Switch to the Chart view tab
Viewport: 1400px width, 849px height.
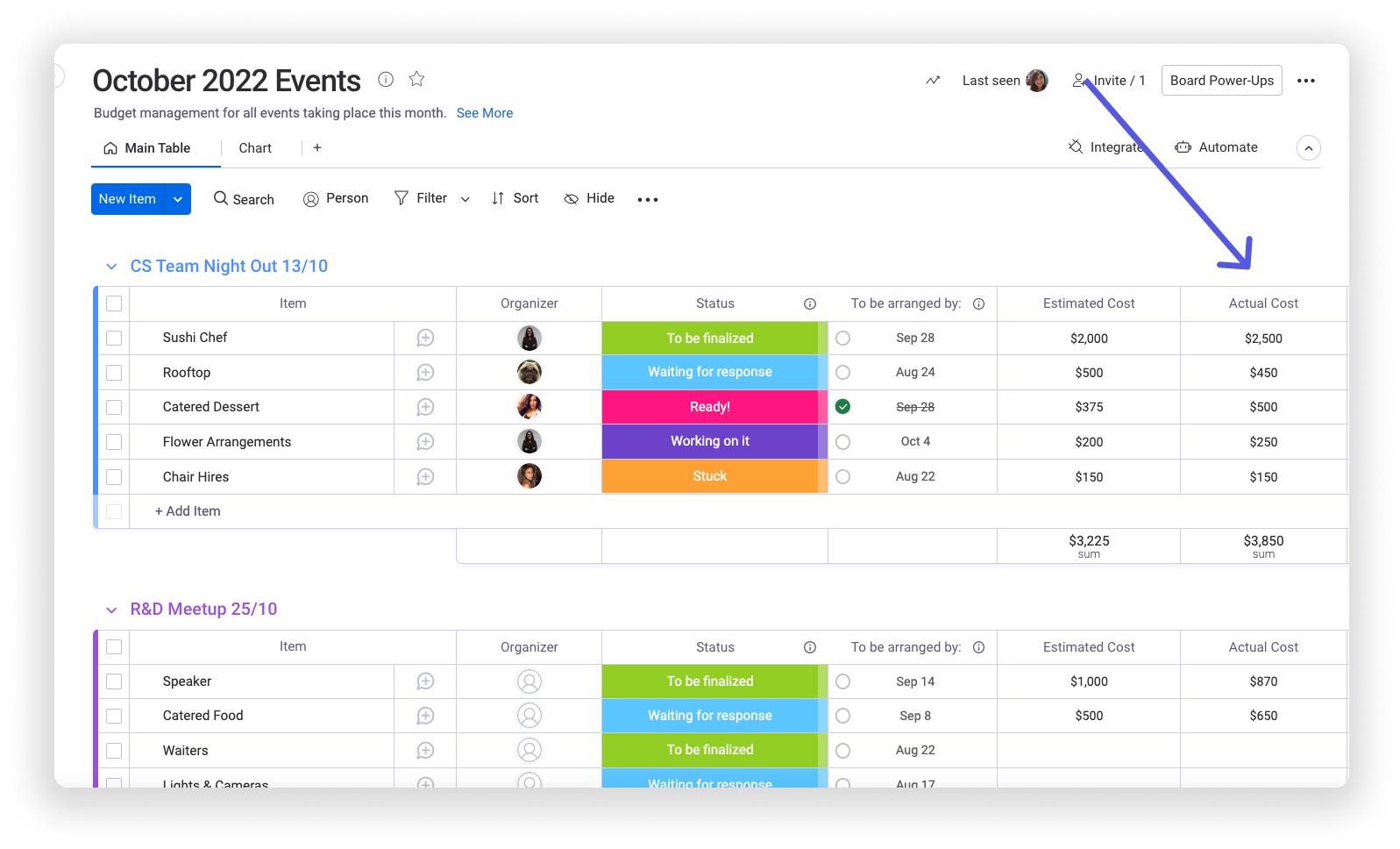pos(255,148)
